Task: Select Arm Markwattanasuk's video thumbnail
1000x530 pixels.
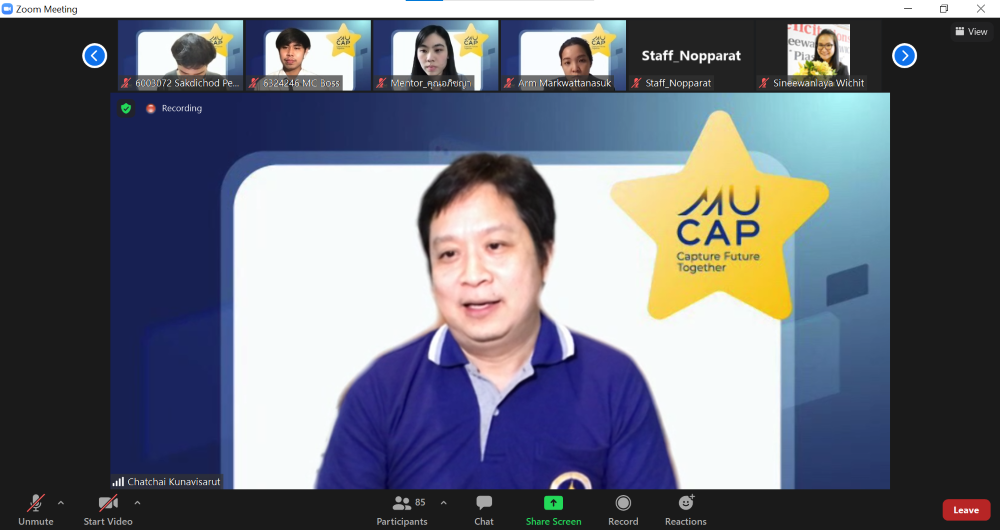Action: (563, 56)
